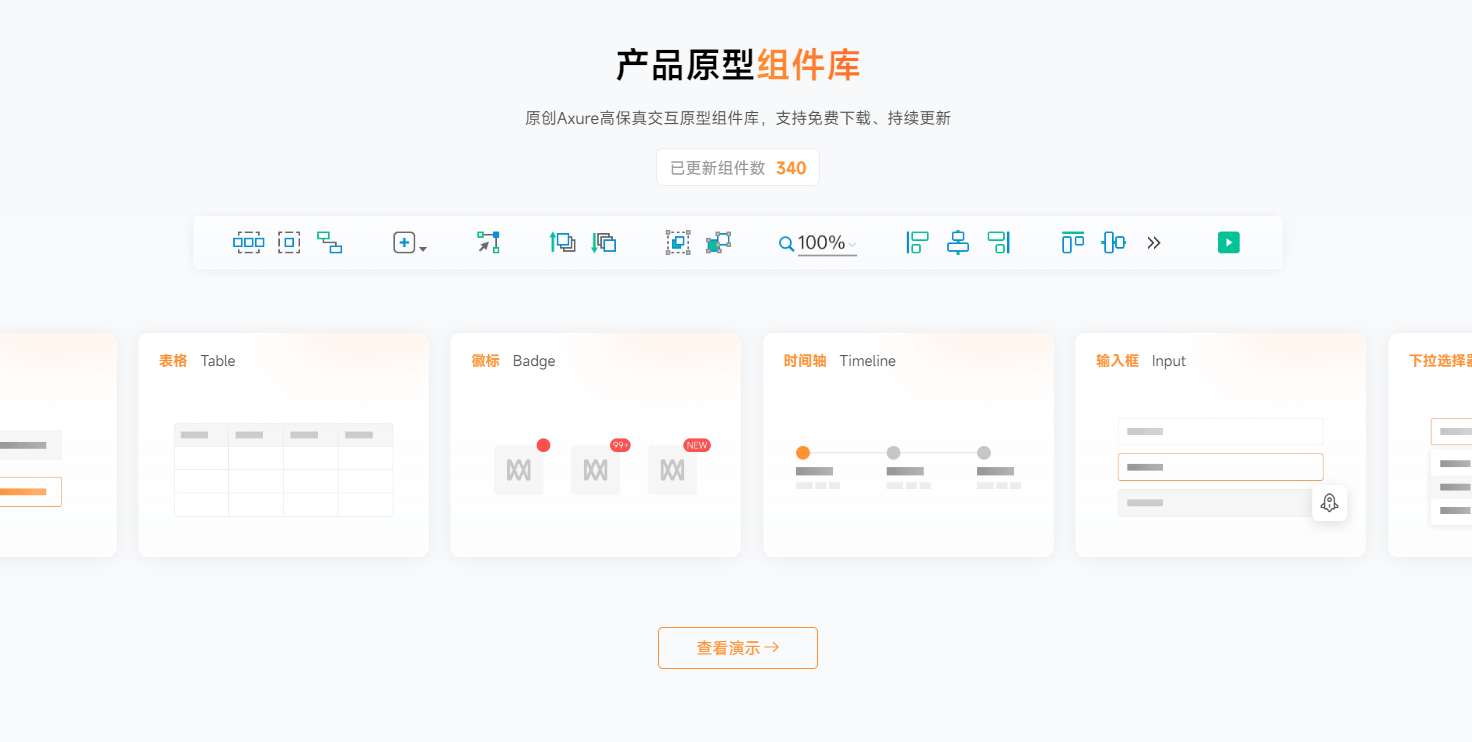Click the rocket back-to-top icon
Image resolution: width=1472 pixels, height=742 pixels.
[1330, 503]
